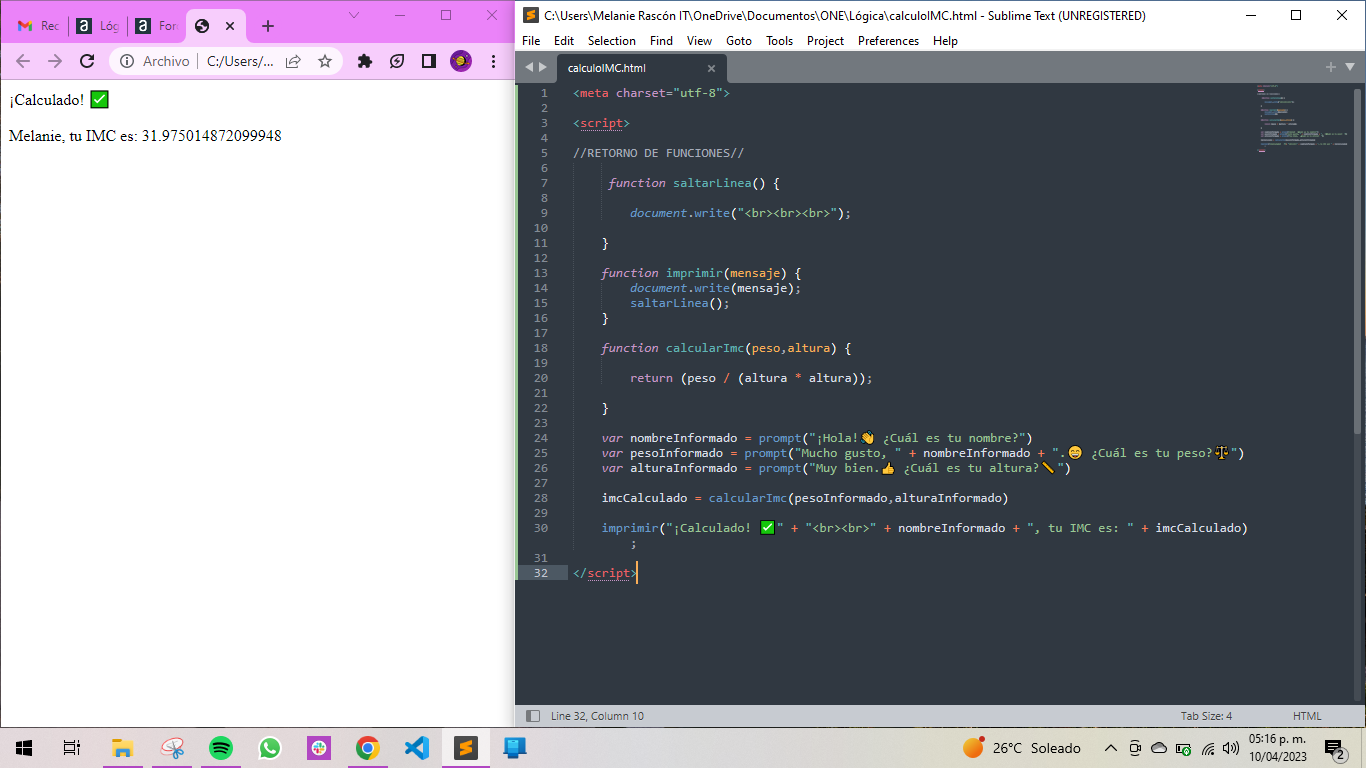Open the Help menu in Sublime

tap(945, 41)
